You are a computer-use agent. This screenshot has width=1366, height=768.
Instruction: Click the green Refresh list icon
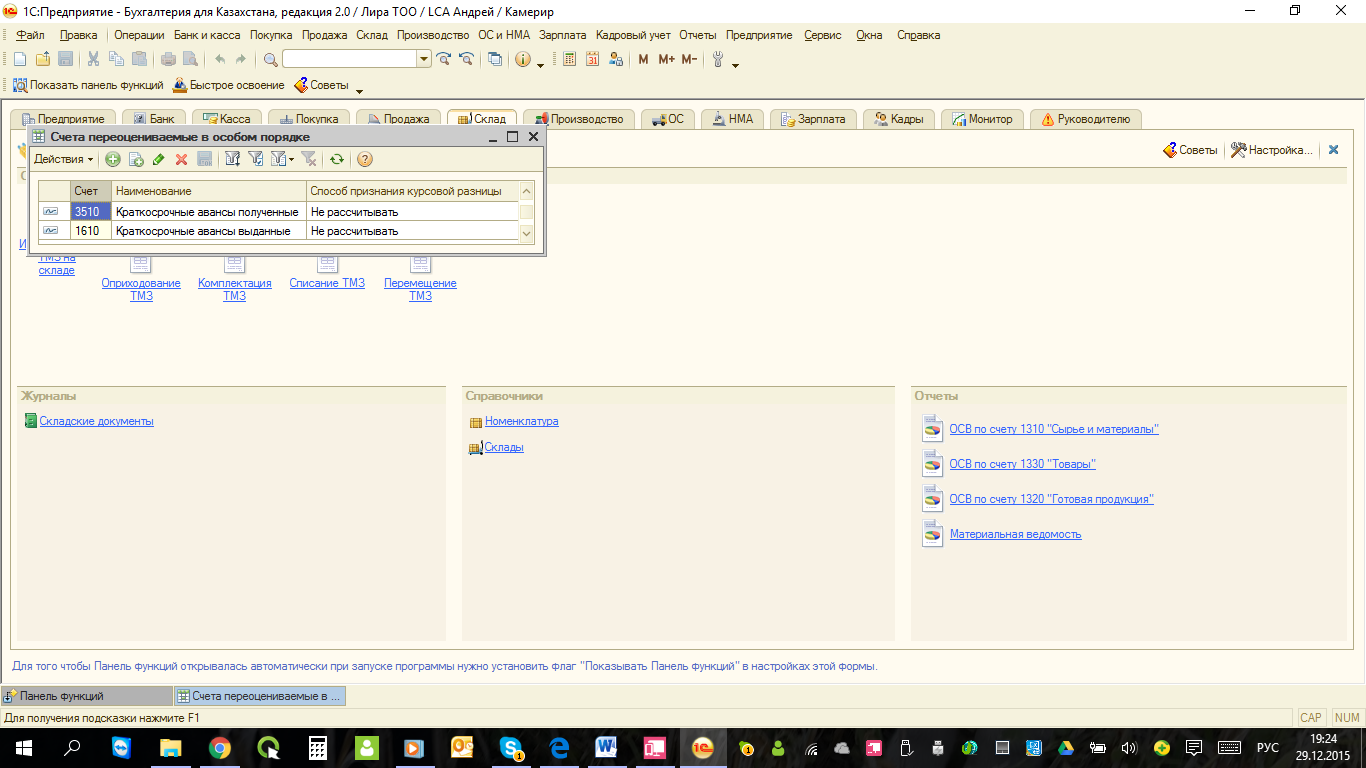(x=337, y=159)
